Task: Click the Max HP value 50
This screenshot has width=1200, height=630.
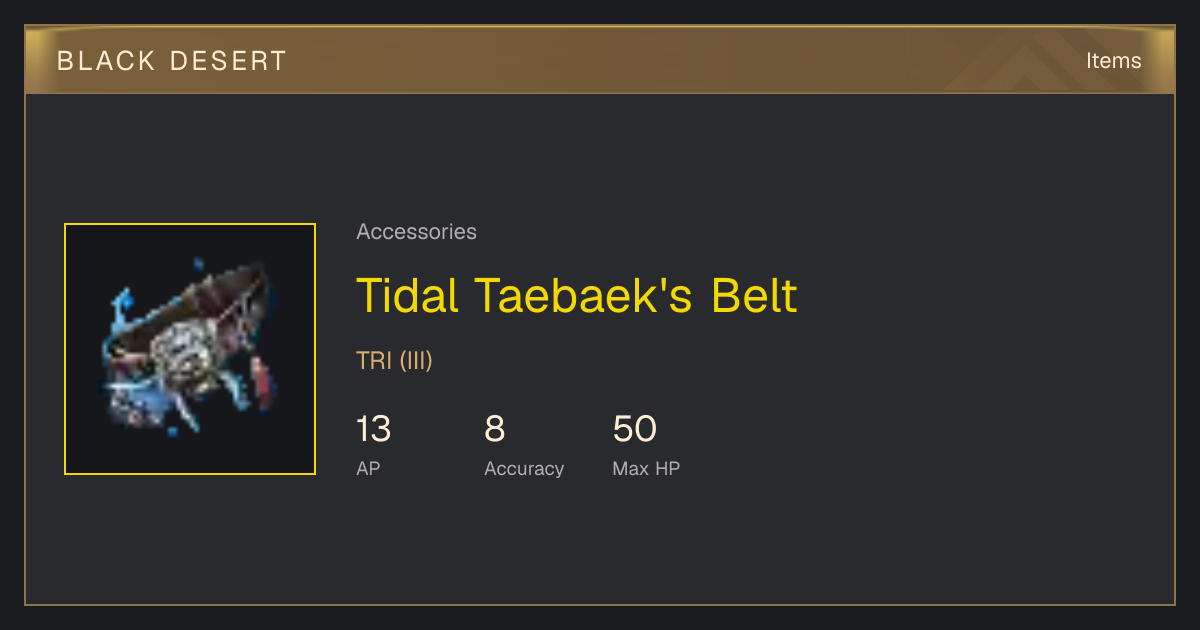Action: (x=634, y=429)
